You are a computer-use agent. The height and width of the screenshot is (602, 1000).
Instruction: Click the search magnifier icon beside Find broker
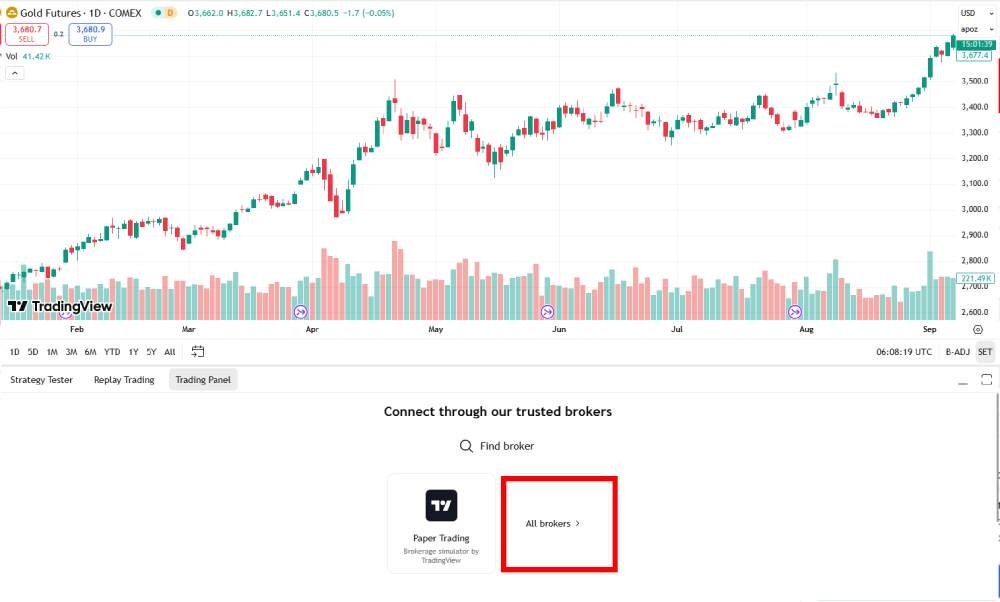[466, 446]
